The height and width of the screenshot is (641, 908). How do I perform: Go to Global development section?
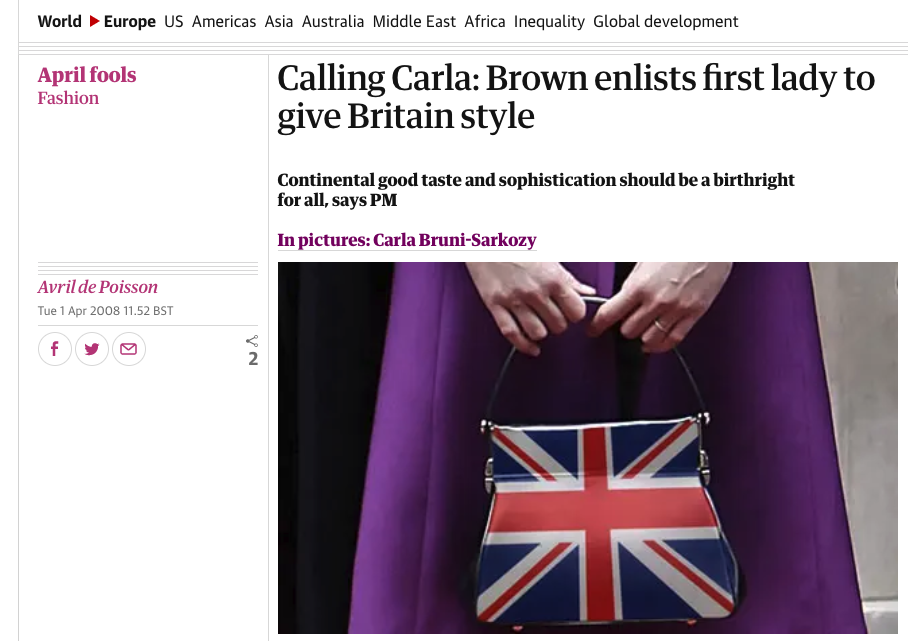(666, 21)
